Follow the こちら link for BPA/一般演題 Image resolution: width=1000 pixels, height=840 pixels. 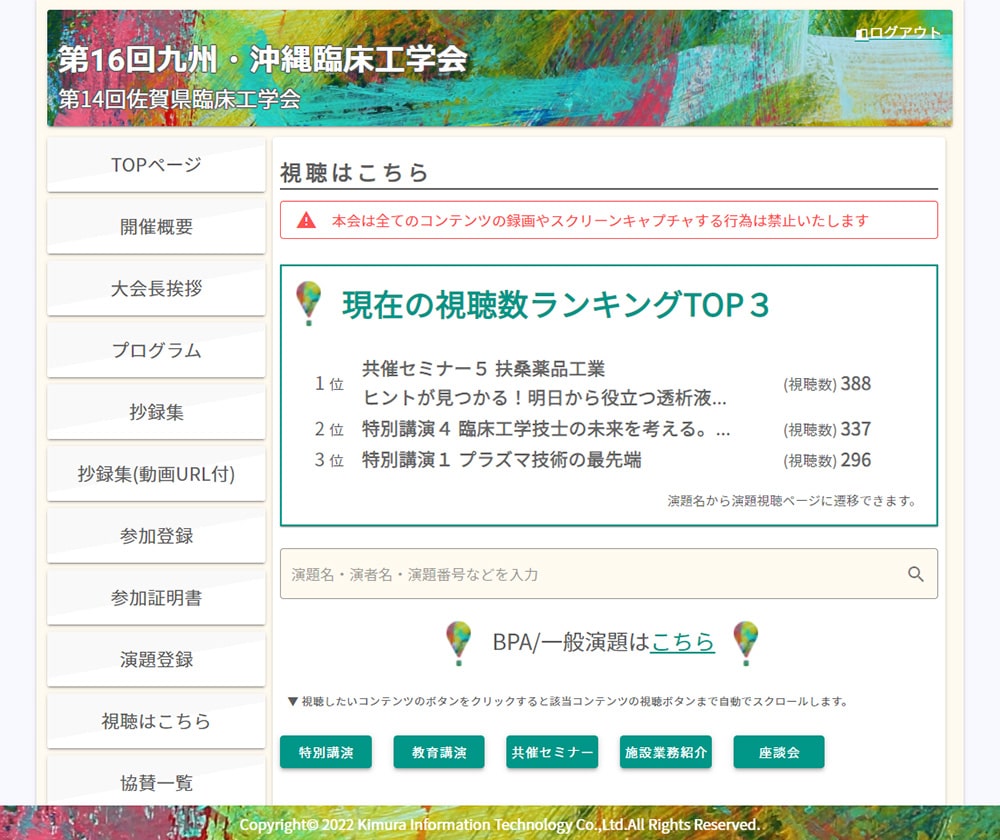(x=682, y=642)
